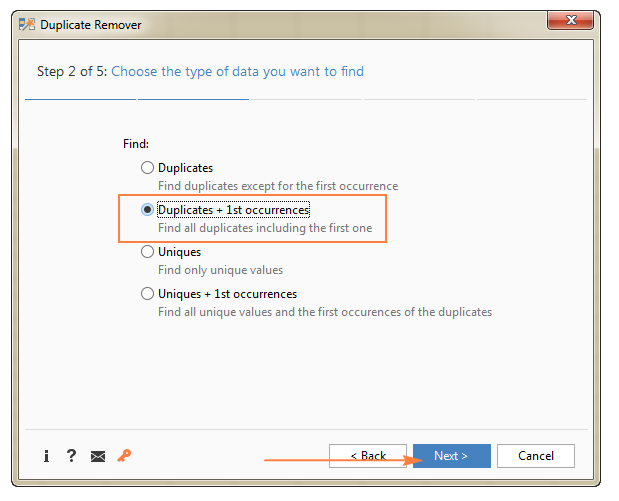Click the Duplicate Remover title bar icon
Viewport: 619px width, 501px height.
[x=26, y=24]
